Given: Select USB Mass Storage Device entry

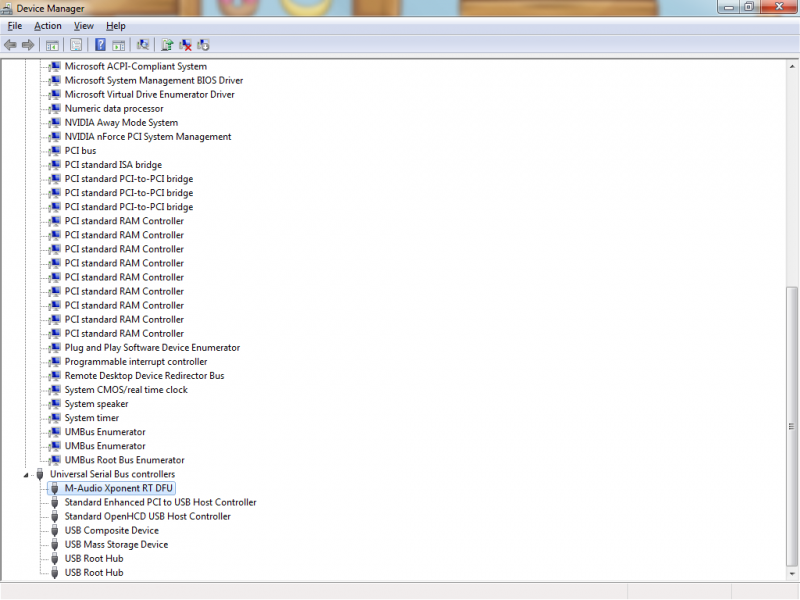Looking at the screenshot, I should (x=116, y=545).
